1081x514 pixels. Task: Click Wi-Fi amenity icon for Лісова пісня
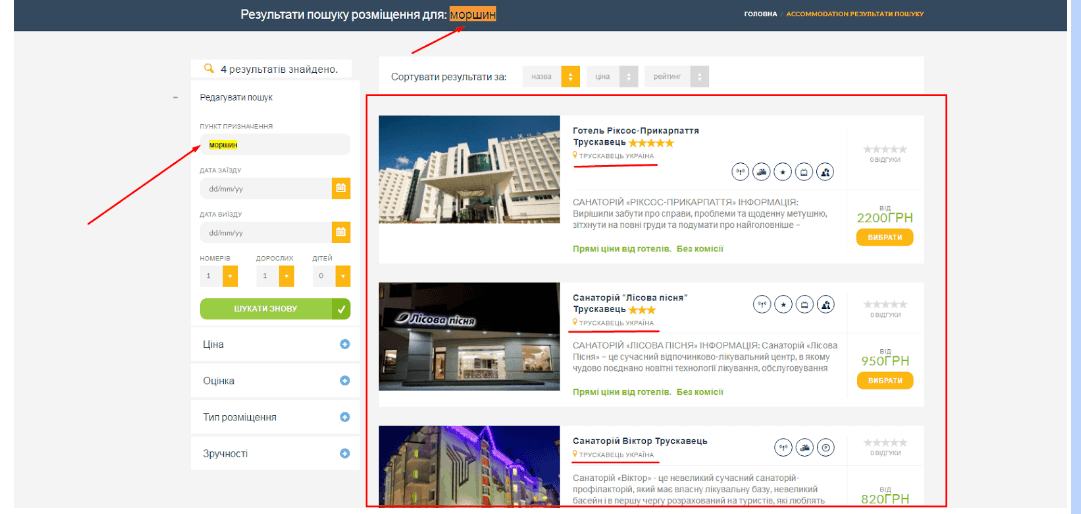click(761, 304)
